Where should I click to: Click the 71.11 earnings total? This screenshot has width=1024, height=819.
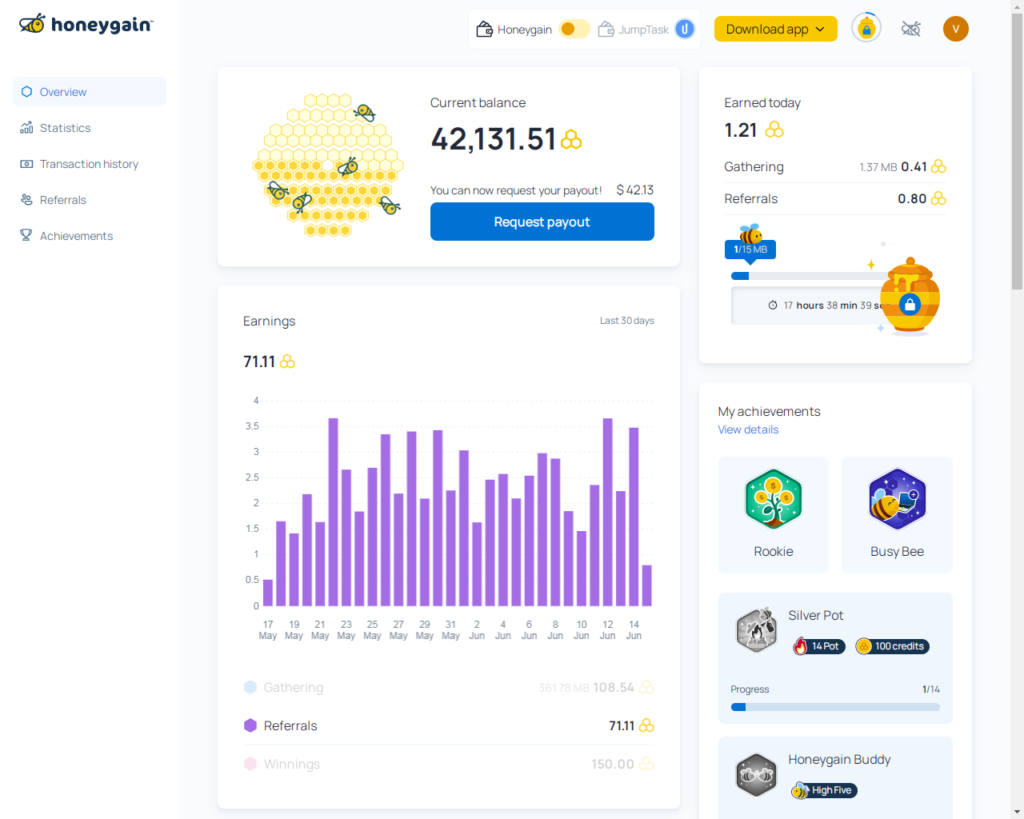pos(259,361)
